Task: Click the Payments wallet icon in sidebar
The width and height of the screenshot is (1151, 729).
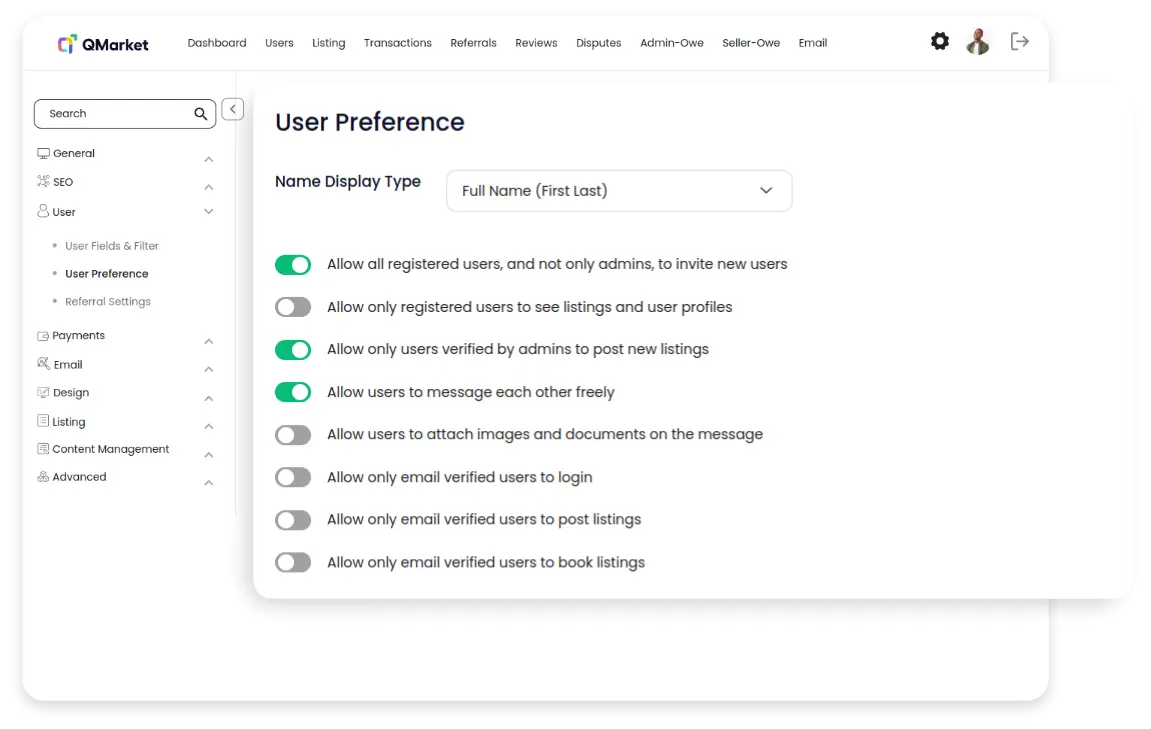Action: tap(43, 336)
